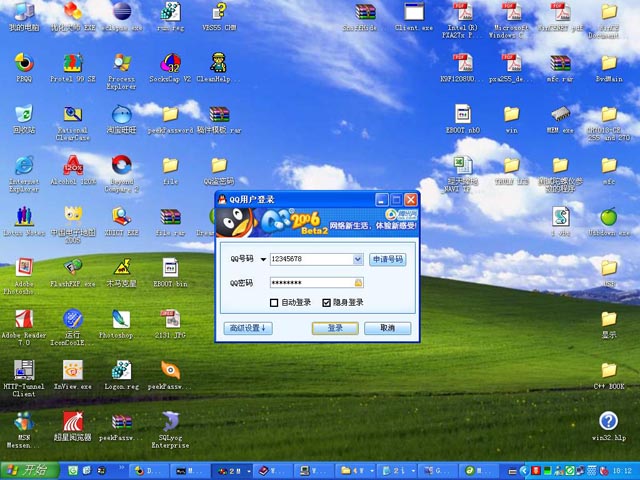Select the run.reg registry file icon
Screen dimensions: 640x480
coord(170,12)
